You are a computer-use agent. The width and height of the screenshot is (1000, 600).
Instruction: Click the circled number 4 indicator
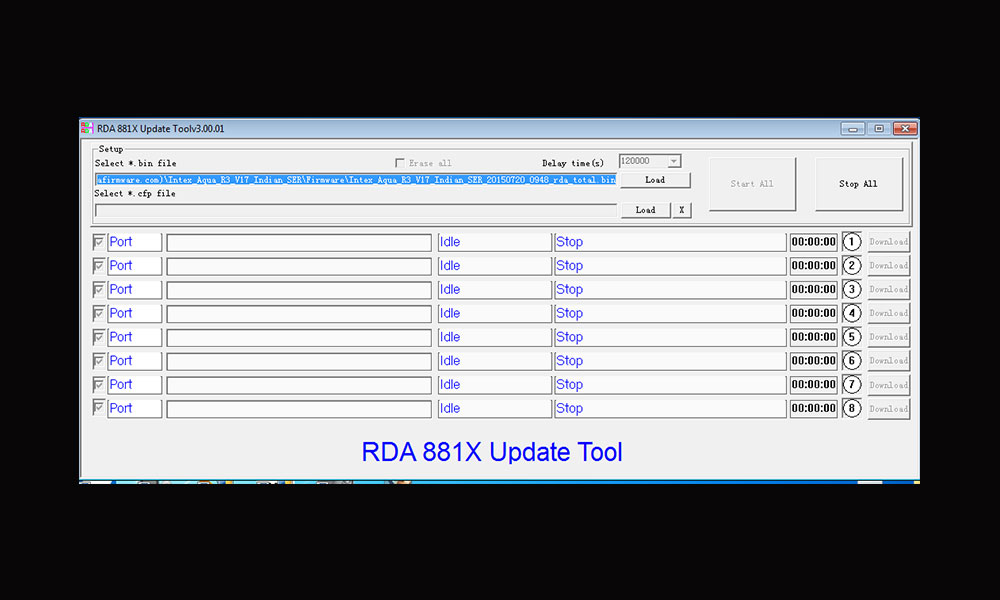click(x=851, y=313)
